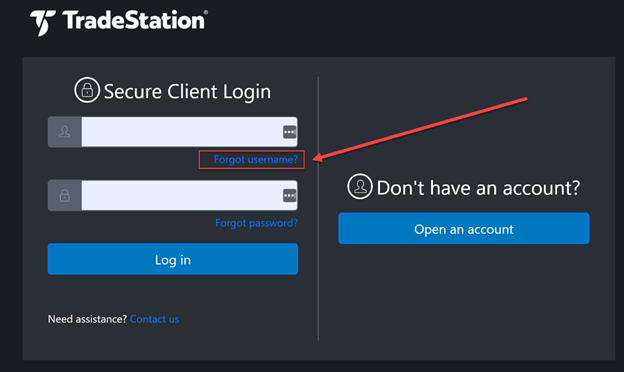Focus the username input field
The width and height of the screenshot is (624, 372).
coord(189,132)
